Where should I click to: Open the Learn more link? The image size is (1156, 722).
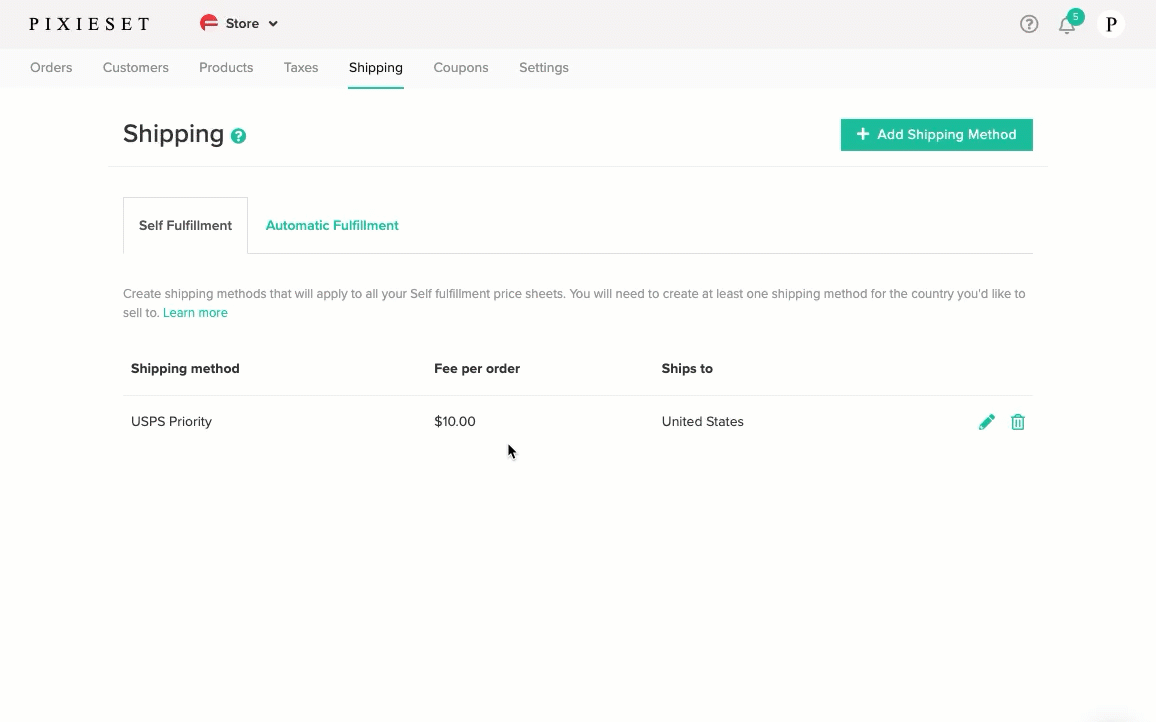click(x=195, y=312)
